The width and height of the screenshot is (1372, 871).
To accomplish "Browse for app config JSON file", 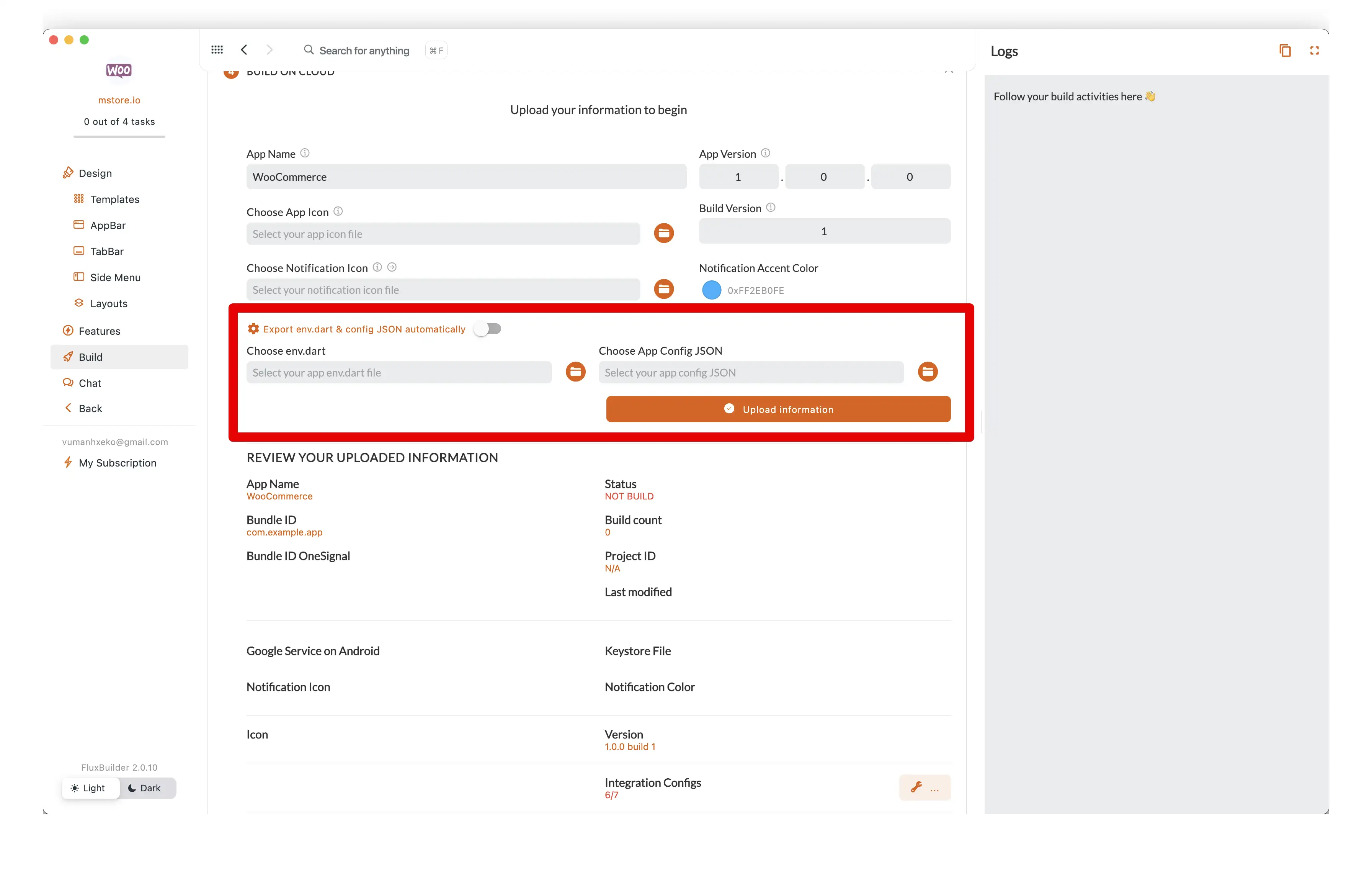I will pos(928,372).
